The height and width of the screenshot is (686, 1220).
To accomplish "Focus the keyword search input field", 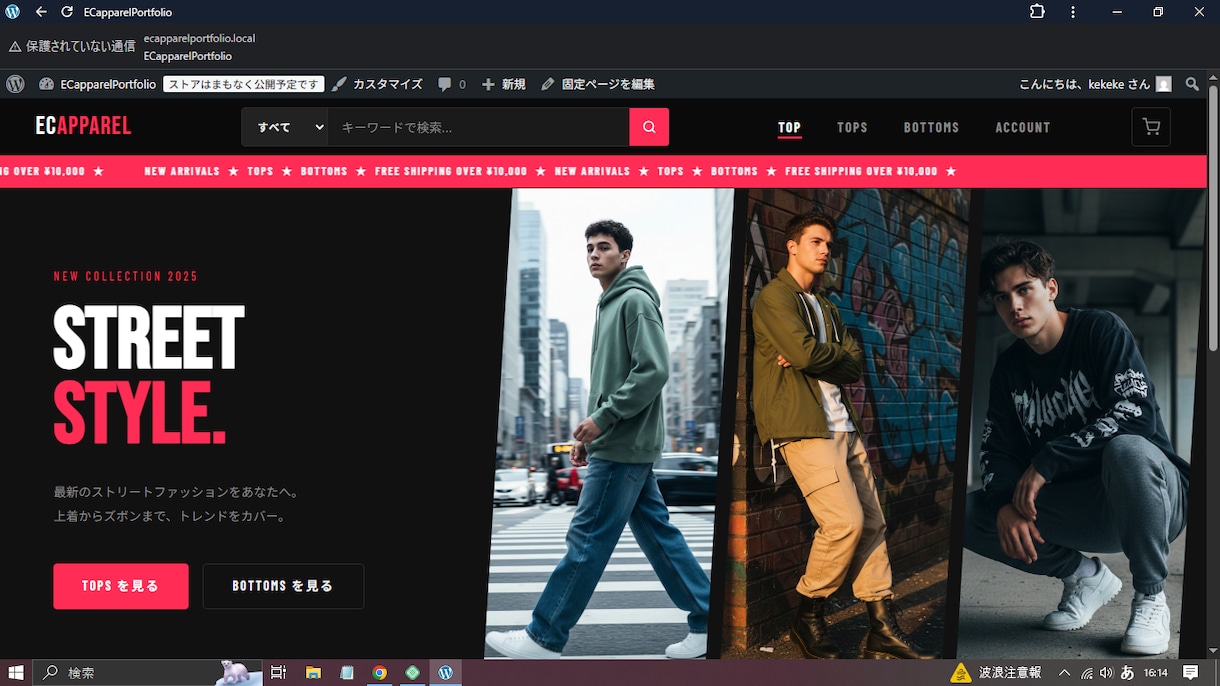I will click(478, 127).
